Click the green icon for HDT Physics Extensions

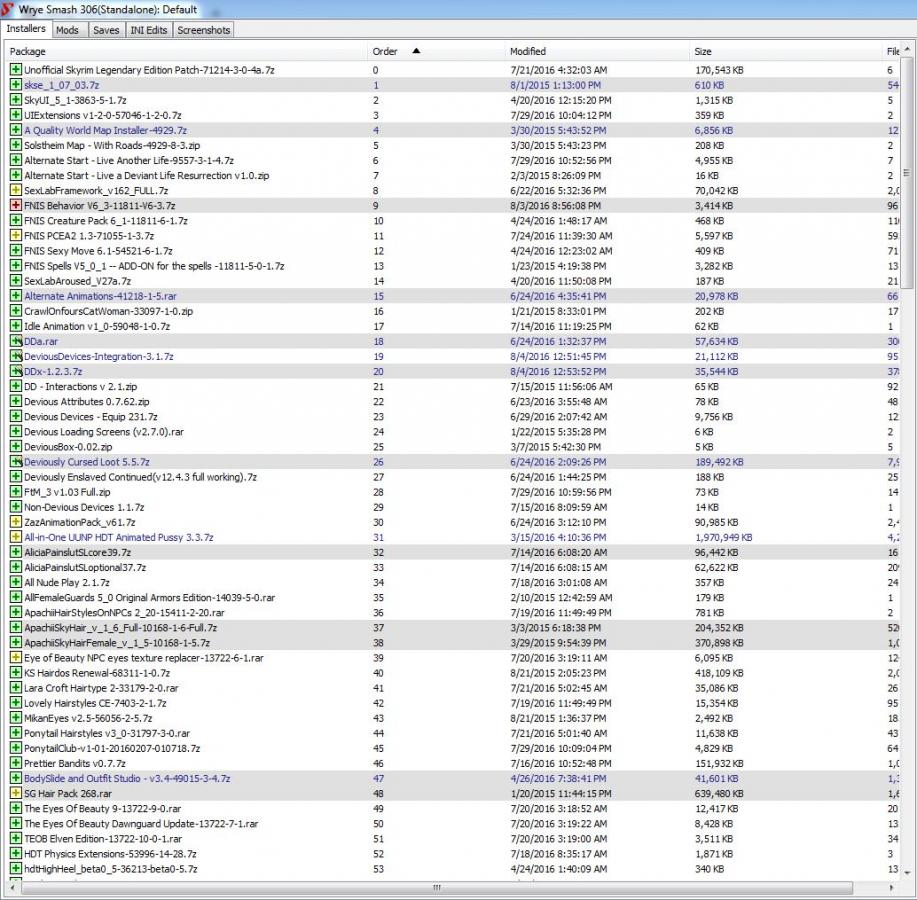pos(16,853)
